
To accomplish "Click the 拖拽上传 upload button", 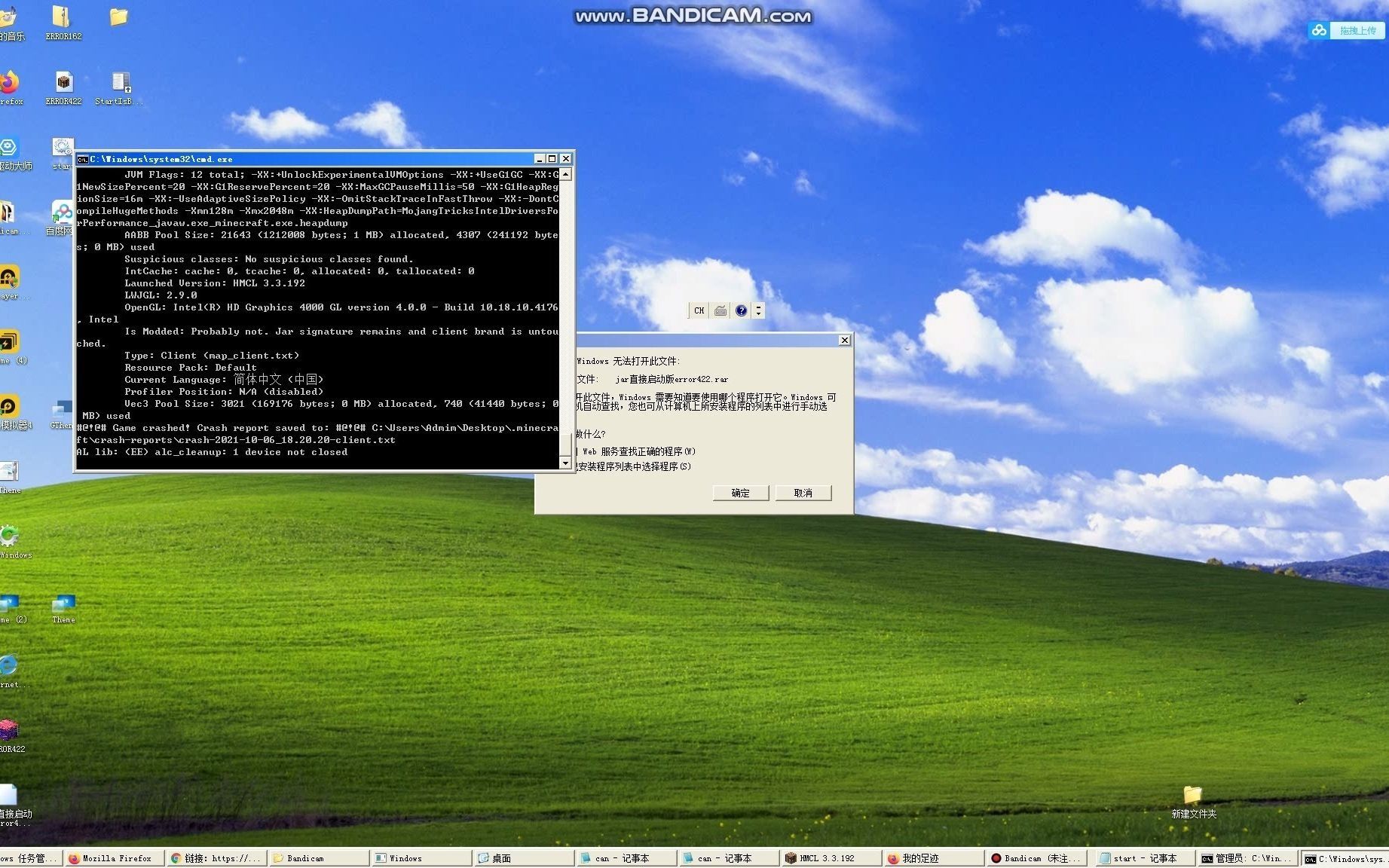I will pyautogui.click(x=1357, y=30).
